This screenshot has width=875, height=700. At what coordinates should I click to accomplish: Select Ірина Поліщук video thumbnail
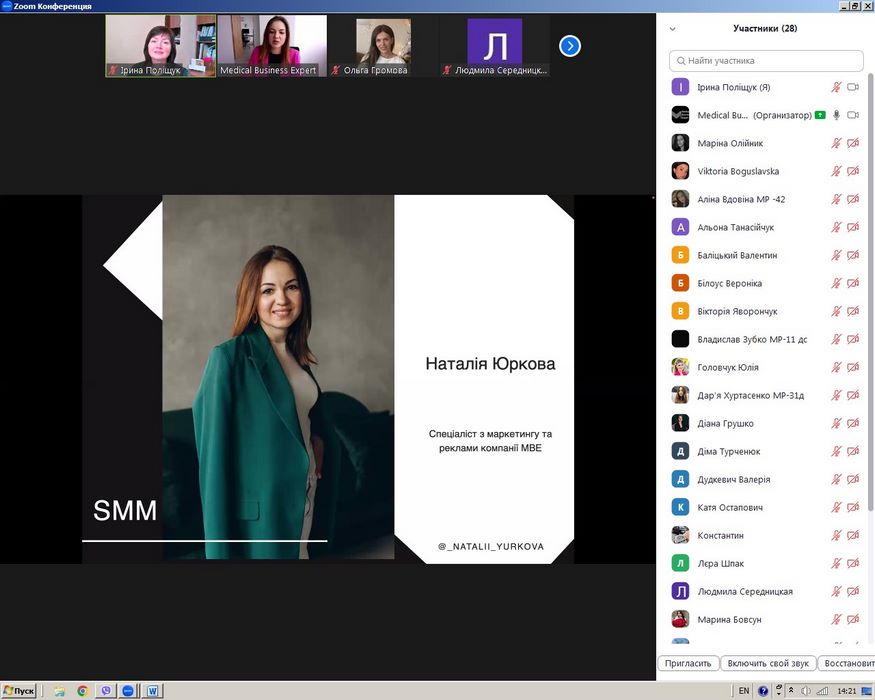coord(160,46)
